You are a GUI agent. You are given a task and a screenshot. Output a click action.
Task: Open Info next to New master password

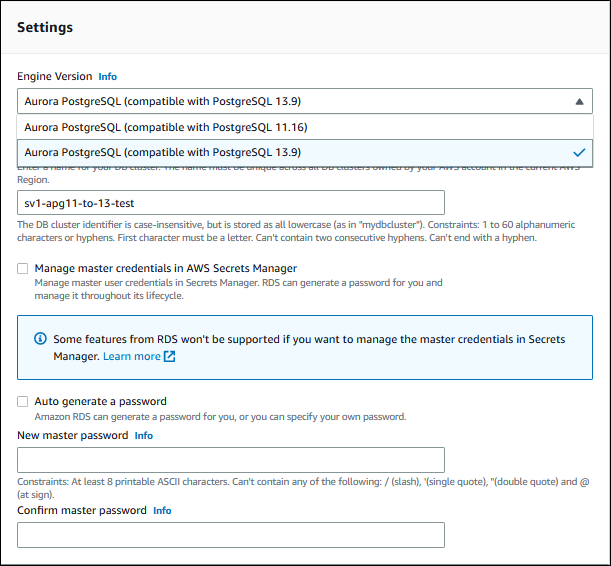pos(144,436)
